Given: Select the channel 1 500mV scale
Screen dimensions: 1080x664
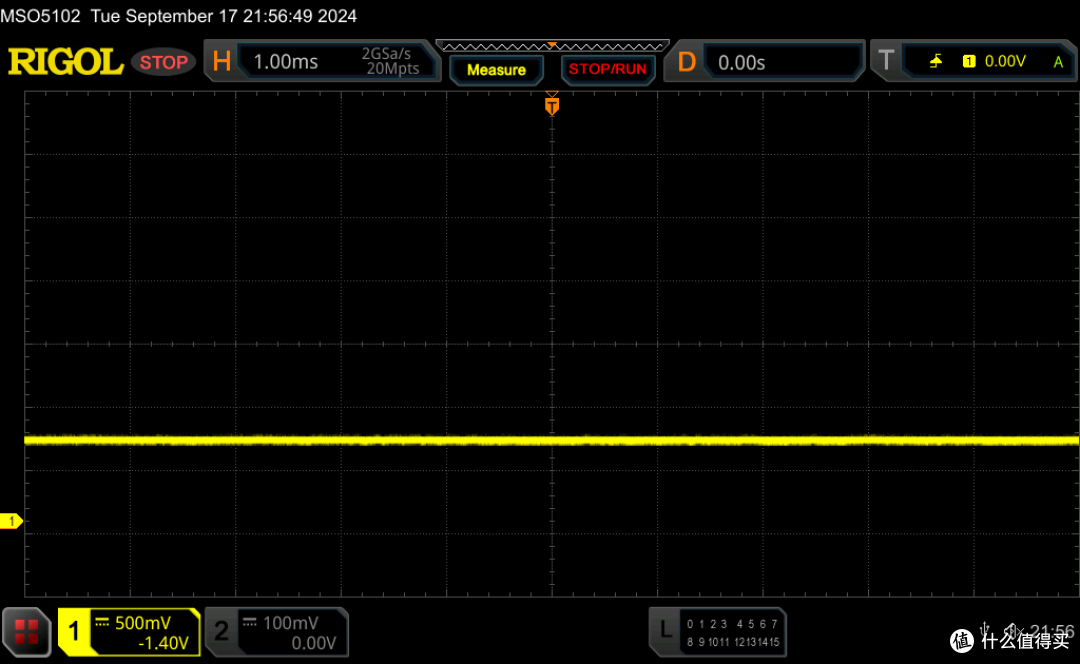Looking at the screenshot, I should [143, 623].
